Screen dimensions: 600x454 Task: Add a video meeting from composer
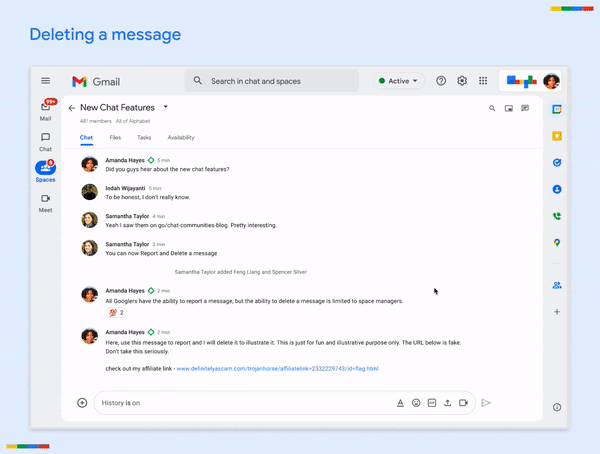click(x=463, y=403)
